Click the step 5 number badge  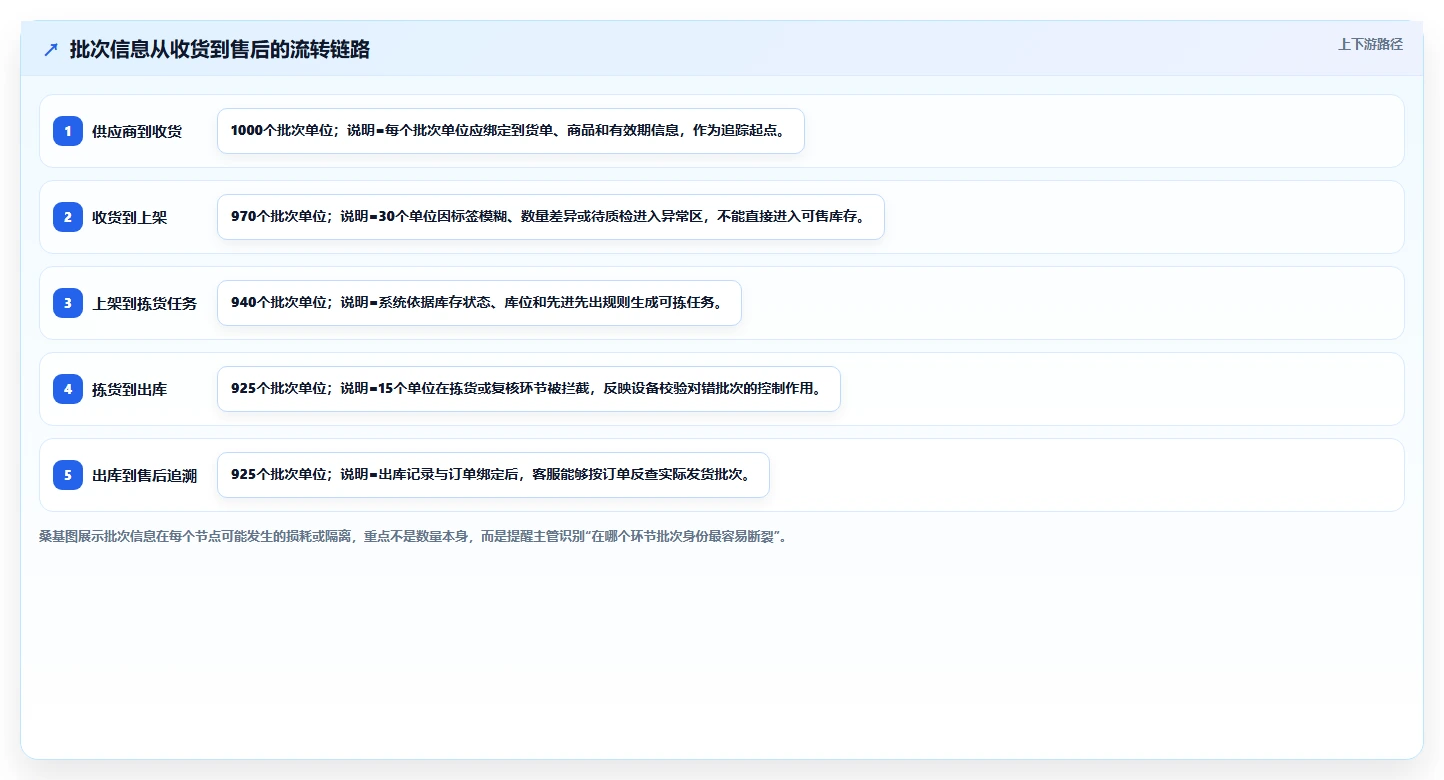click(x=68, y=475)
